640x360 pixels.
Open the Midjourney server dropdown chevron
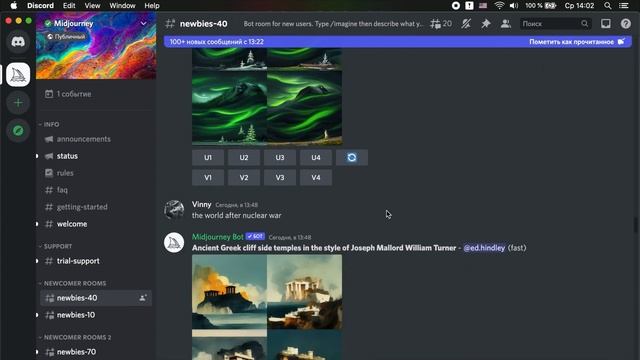click(x=144, y=24)
